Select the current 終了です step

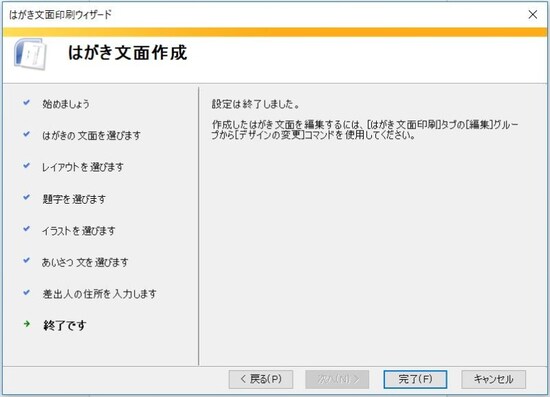(x=65, y=325)
